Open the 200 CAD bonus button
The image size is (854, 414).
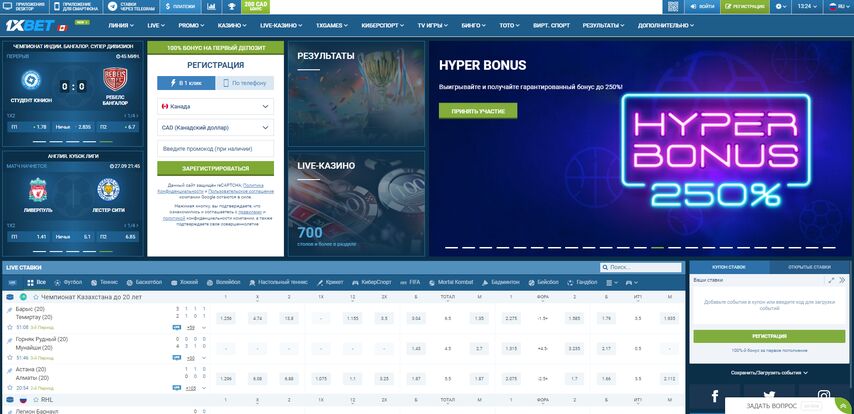coord(255,7)
